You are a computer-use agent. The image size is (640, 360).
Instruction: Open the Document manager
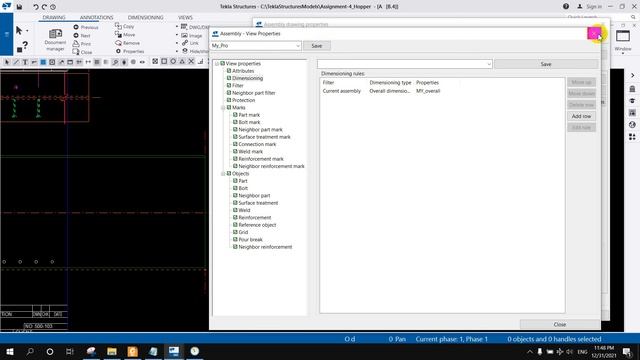(55, 40)
